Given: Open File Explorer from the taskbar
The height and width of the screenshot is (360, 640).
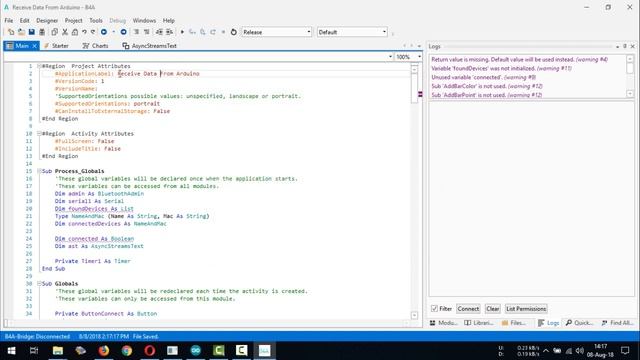Looking at the screenshot, I should [x=58, y=350].
